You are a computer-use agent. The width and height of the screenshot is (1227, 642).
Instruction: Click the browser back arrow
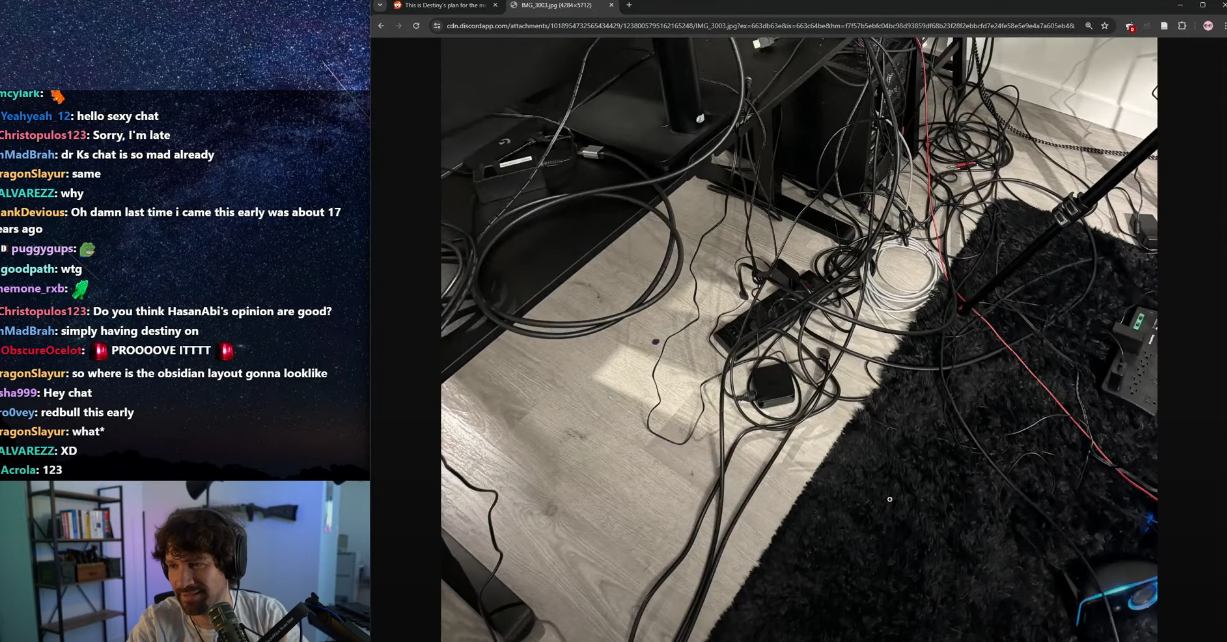380,25
